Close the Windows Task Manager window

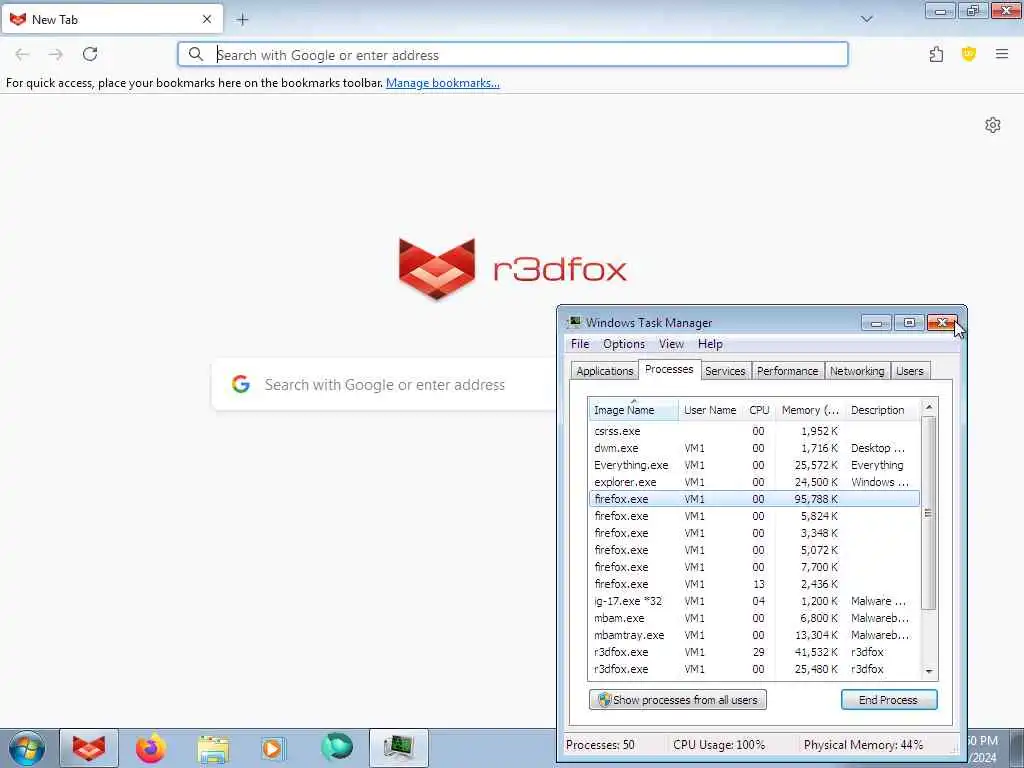(942, 323)
